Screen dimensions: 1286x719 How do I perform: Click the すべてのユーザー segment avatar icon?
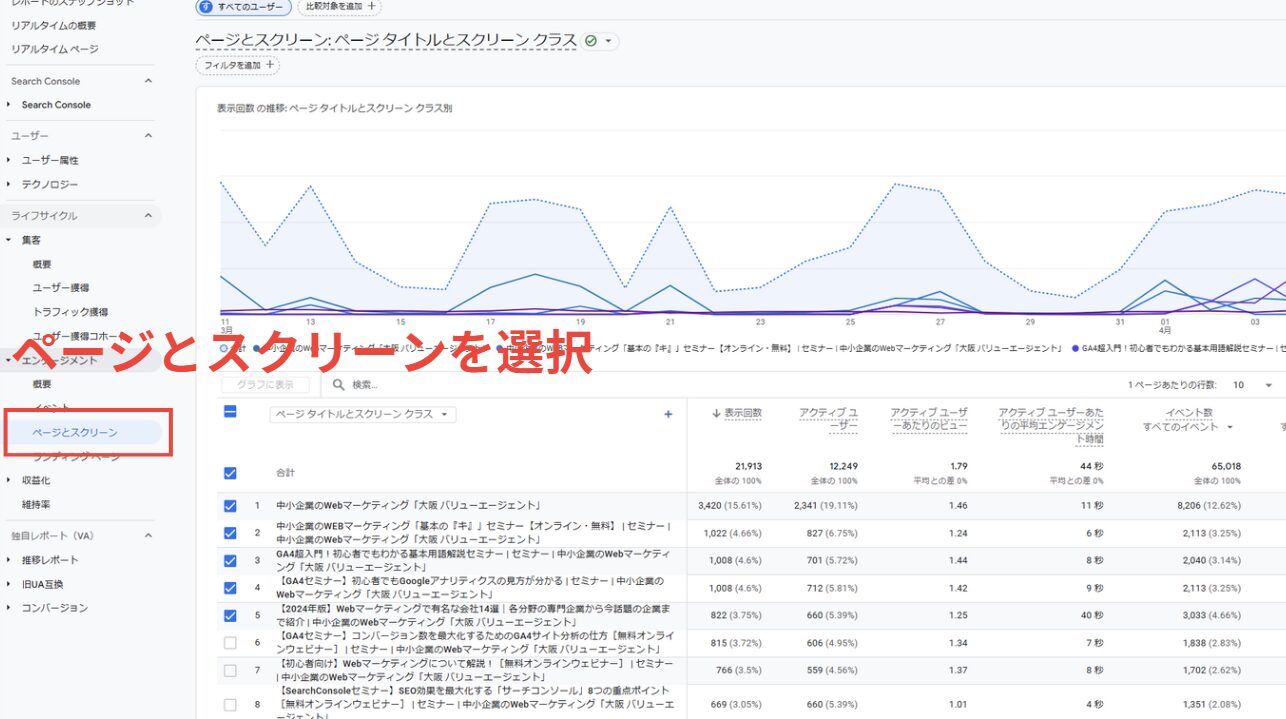[x=205, y=6]
